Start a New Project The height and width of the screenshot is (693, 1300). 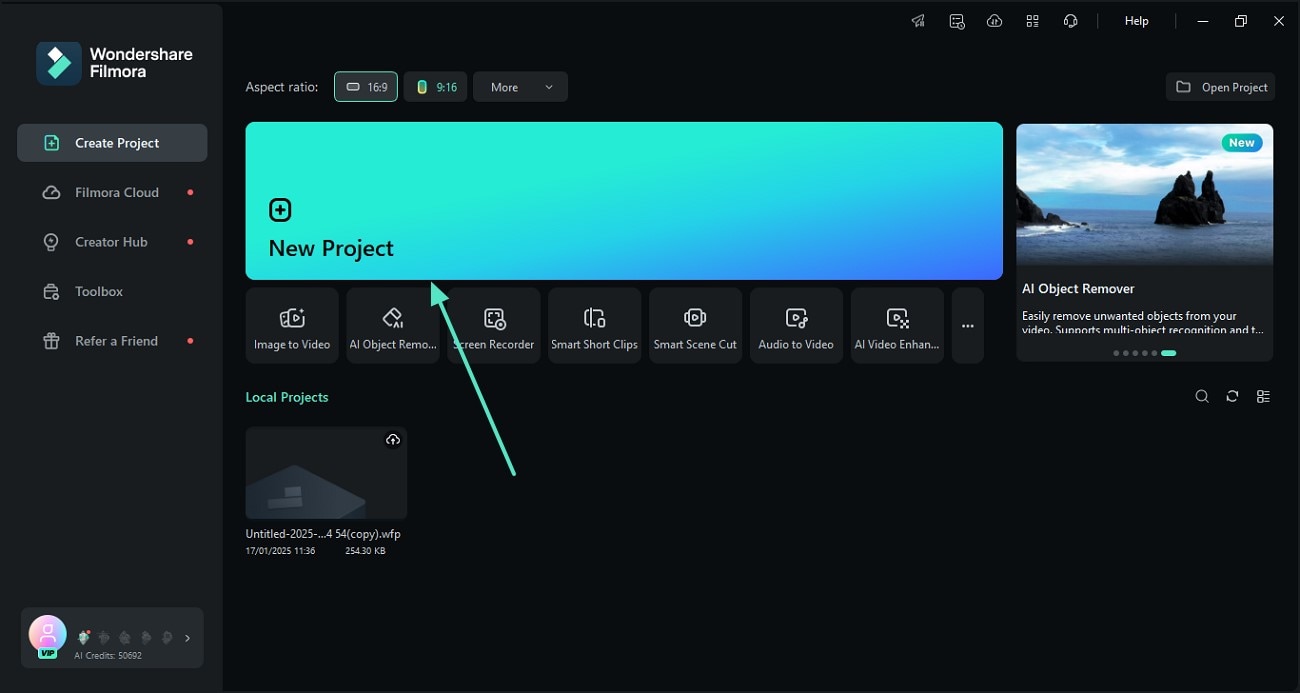624,201
